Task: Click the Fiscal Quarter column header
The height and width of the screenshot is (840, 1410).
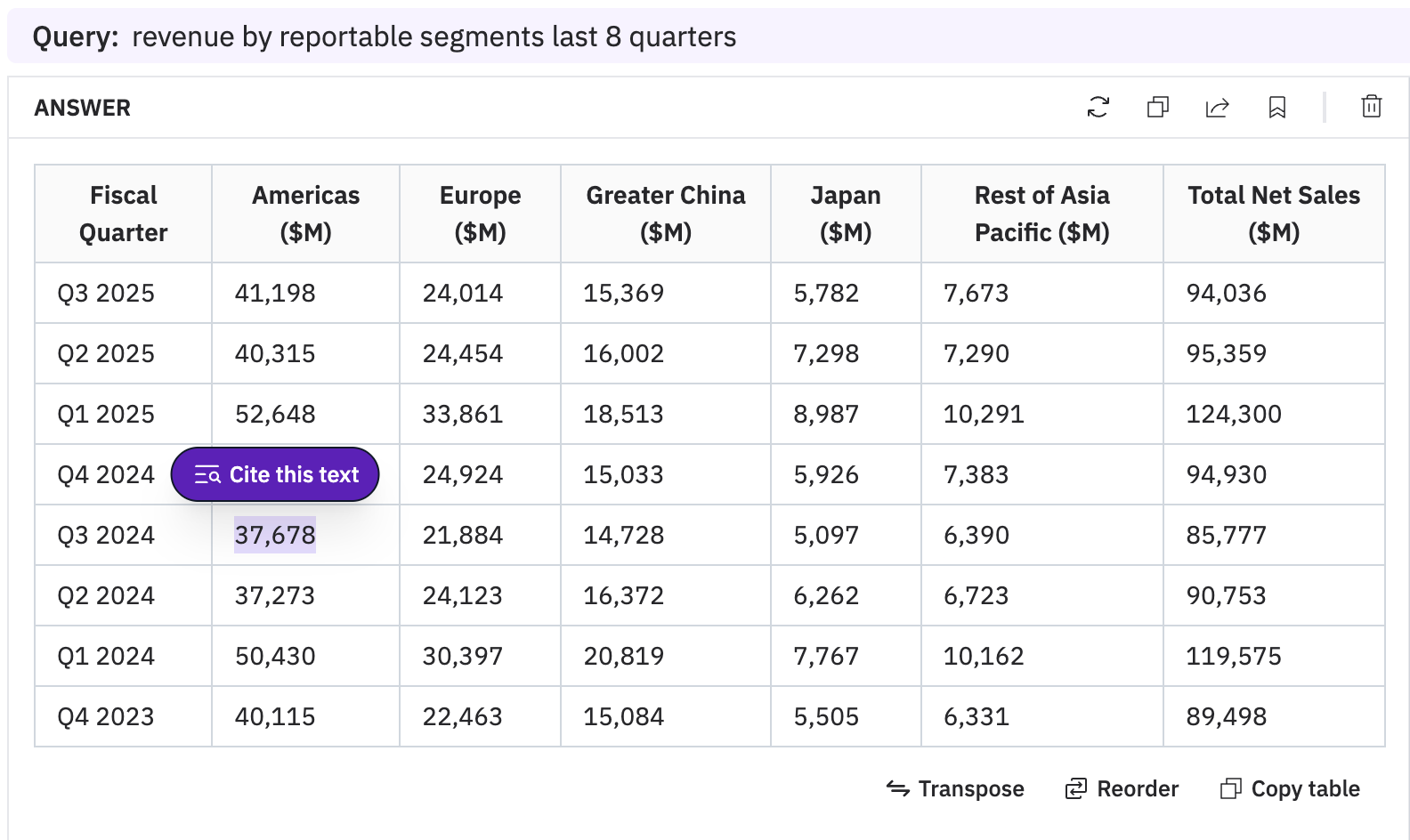Action: point(123,214)
